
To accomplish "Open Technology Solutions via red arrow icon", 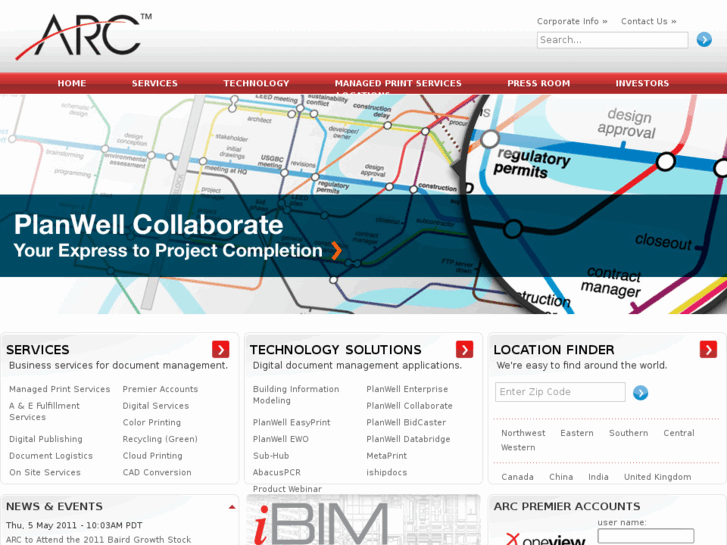I will point(464,349).
